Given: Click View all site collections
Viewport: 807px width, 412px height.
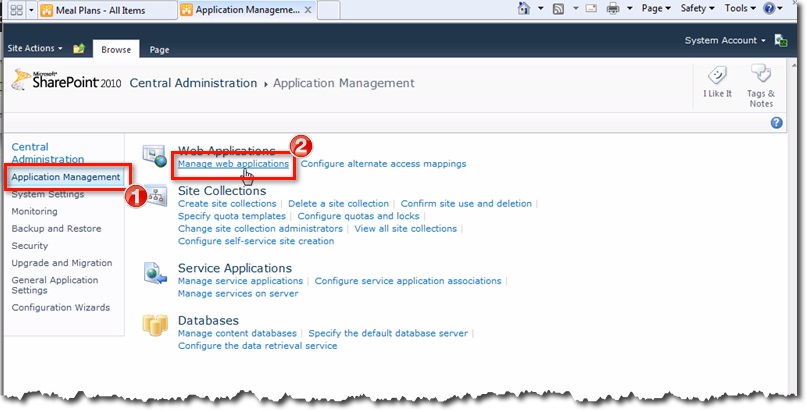Looking at the screenshot, I should coord(406,228).
